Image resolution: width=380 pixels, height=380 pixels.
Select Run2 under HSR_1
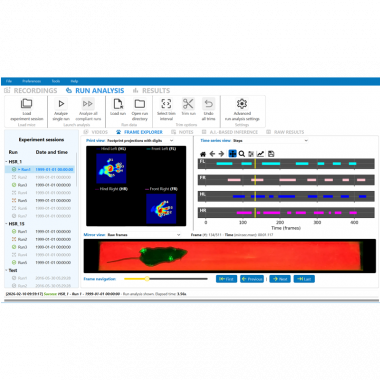pyautogui.click(x=41, y=177)
